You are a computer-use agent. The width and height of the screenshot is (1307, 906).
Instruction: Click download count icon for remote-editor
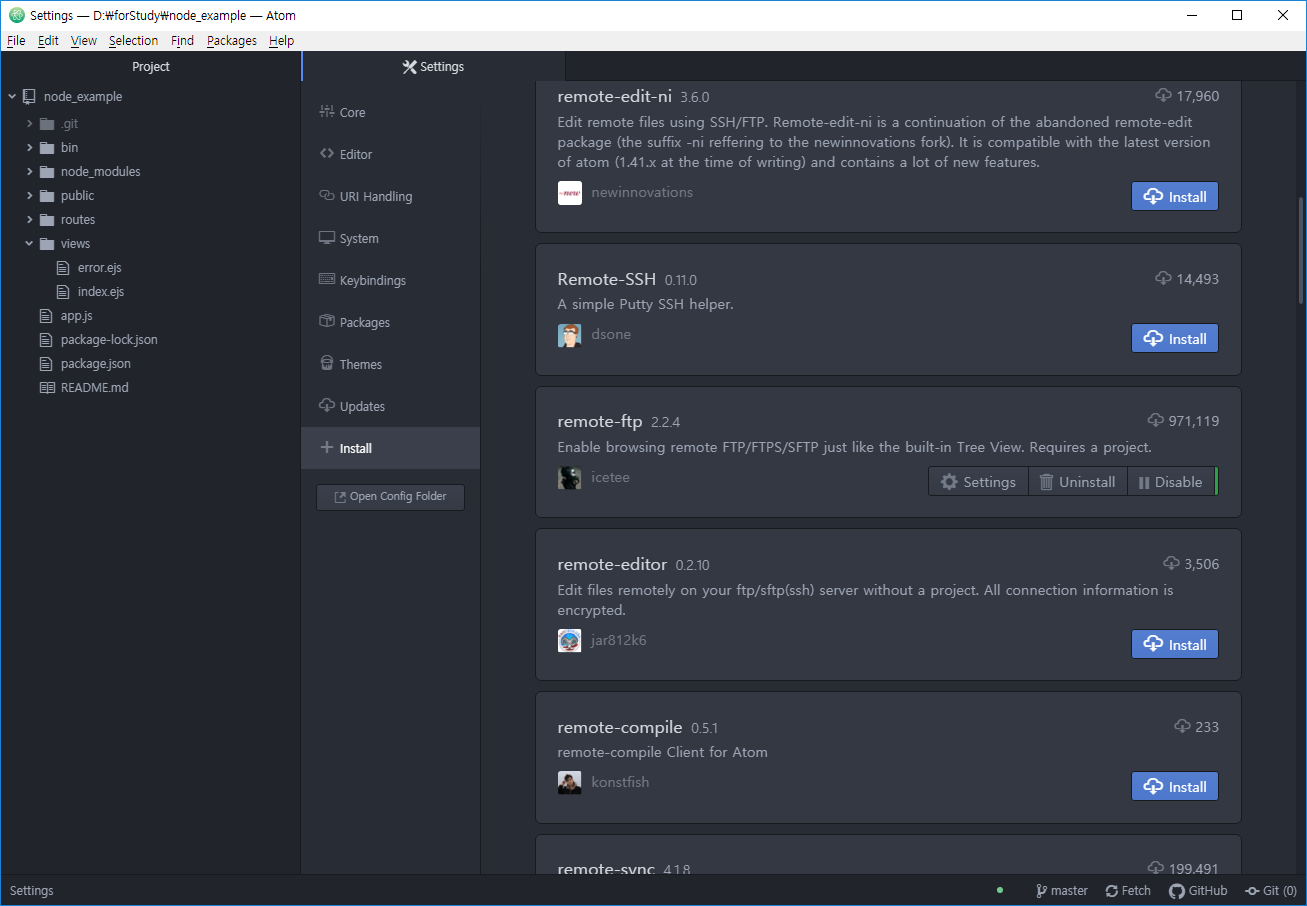coord(1171,564)
